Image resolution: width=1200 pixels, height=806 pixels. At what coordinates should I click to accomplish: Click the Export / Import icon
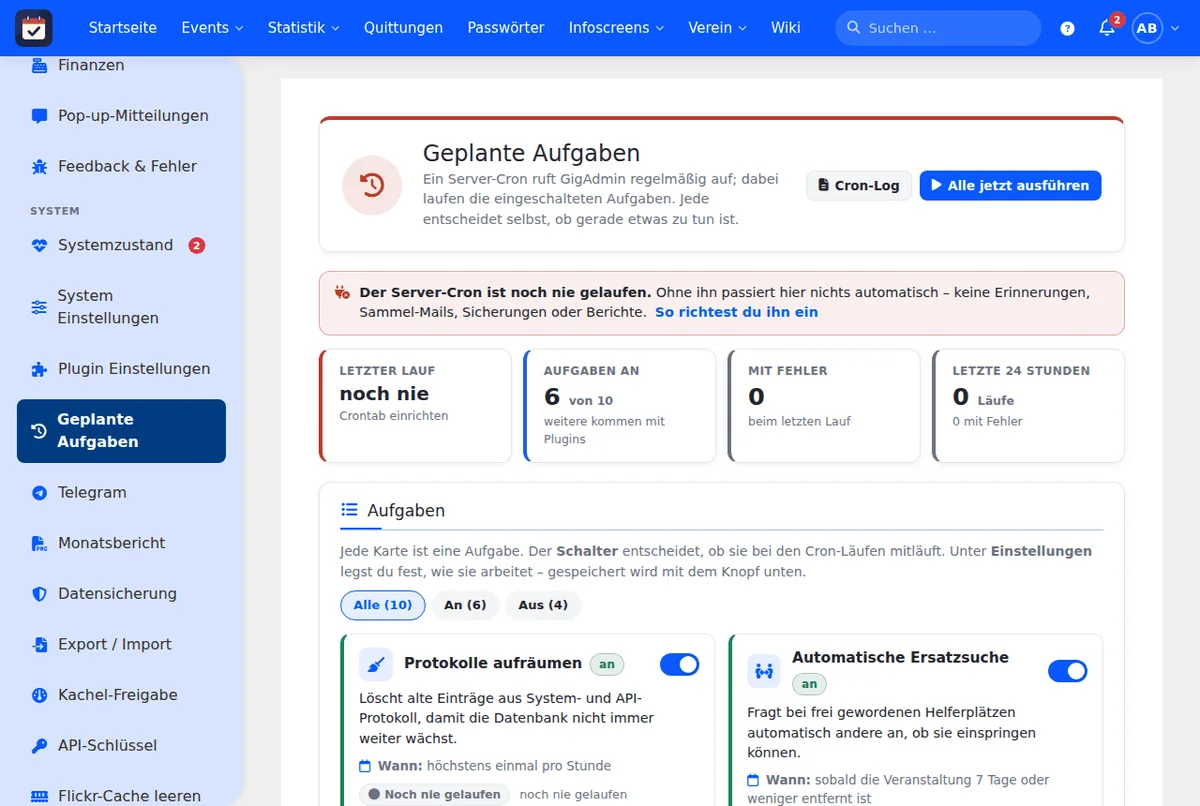(x=40, y=645)
